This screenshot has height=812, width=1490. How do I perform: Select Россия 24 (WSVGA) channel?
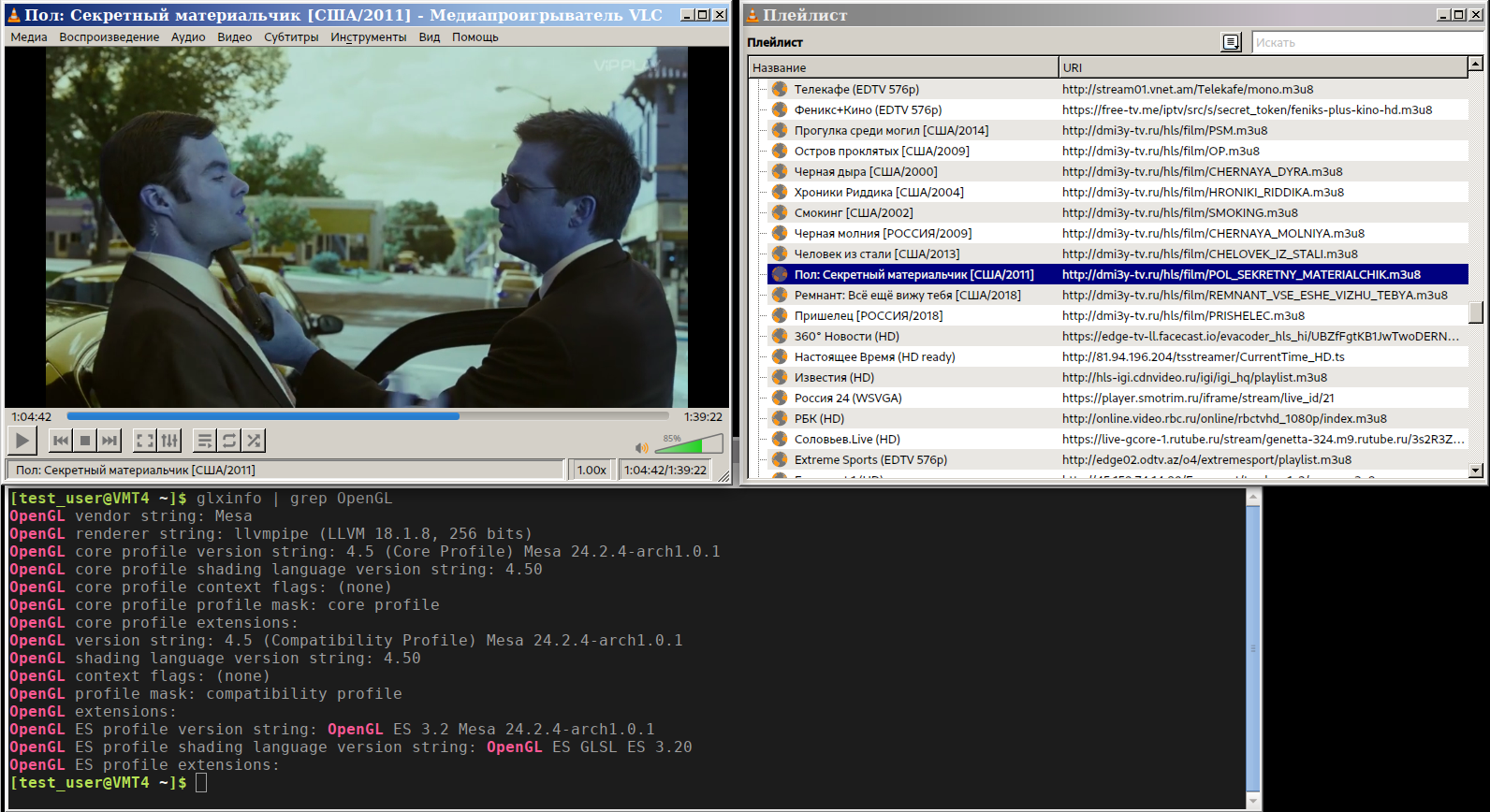click(1117, 398)
